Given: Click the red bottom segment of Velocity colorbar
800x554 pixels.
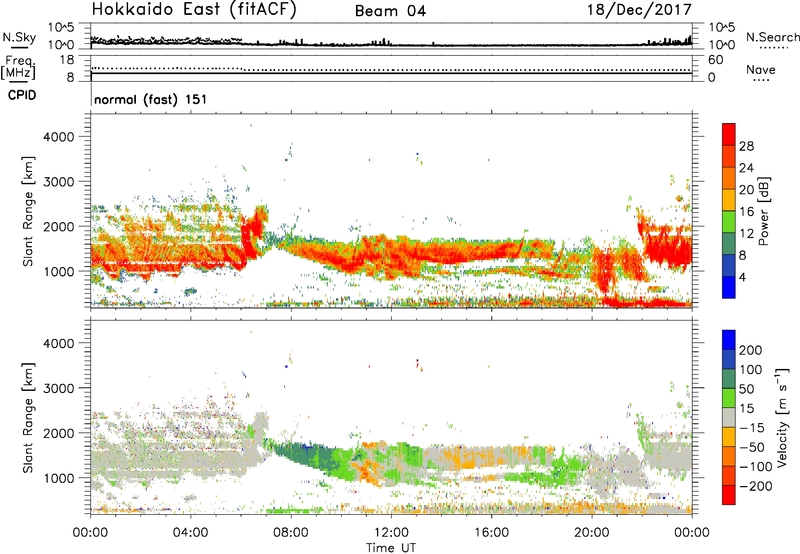Looking at the screenshot, I should 729,495.
